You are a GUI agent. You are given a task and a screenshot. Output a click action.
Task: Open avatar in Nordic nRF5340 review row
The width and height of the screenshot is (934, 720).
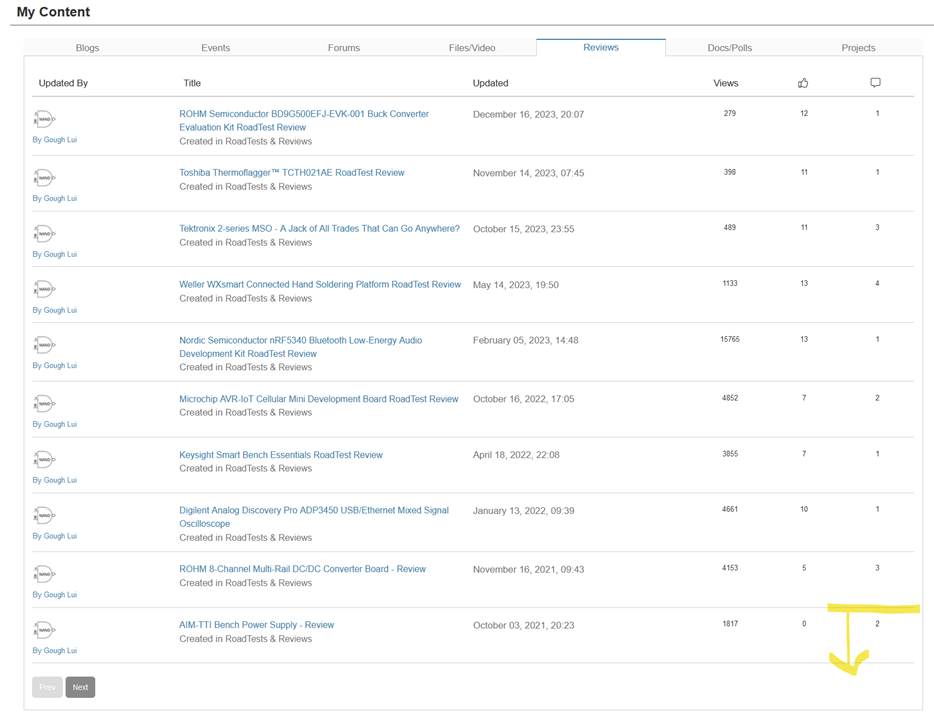coord(44,345)
